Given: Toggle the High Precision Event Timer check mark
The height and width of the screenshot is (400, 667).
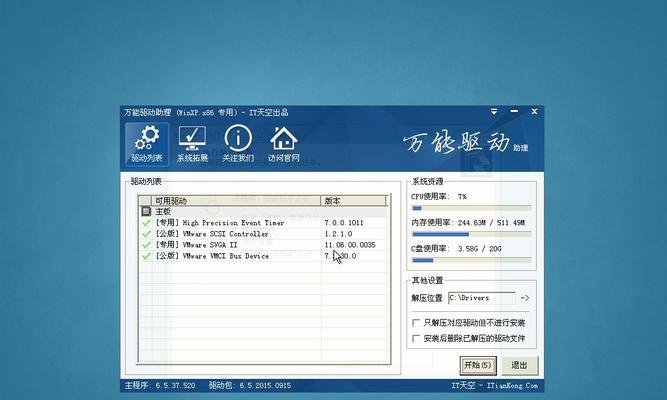Looking at the screenshot, I should point(146,223).
